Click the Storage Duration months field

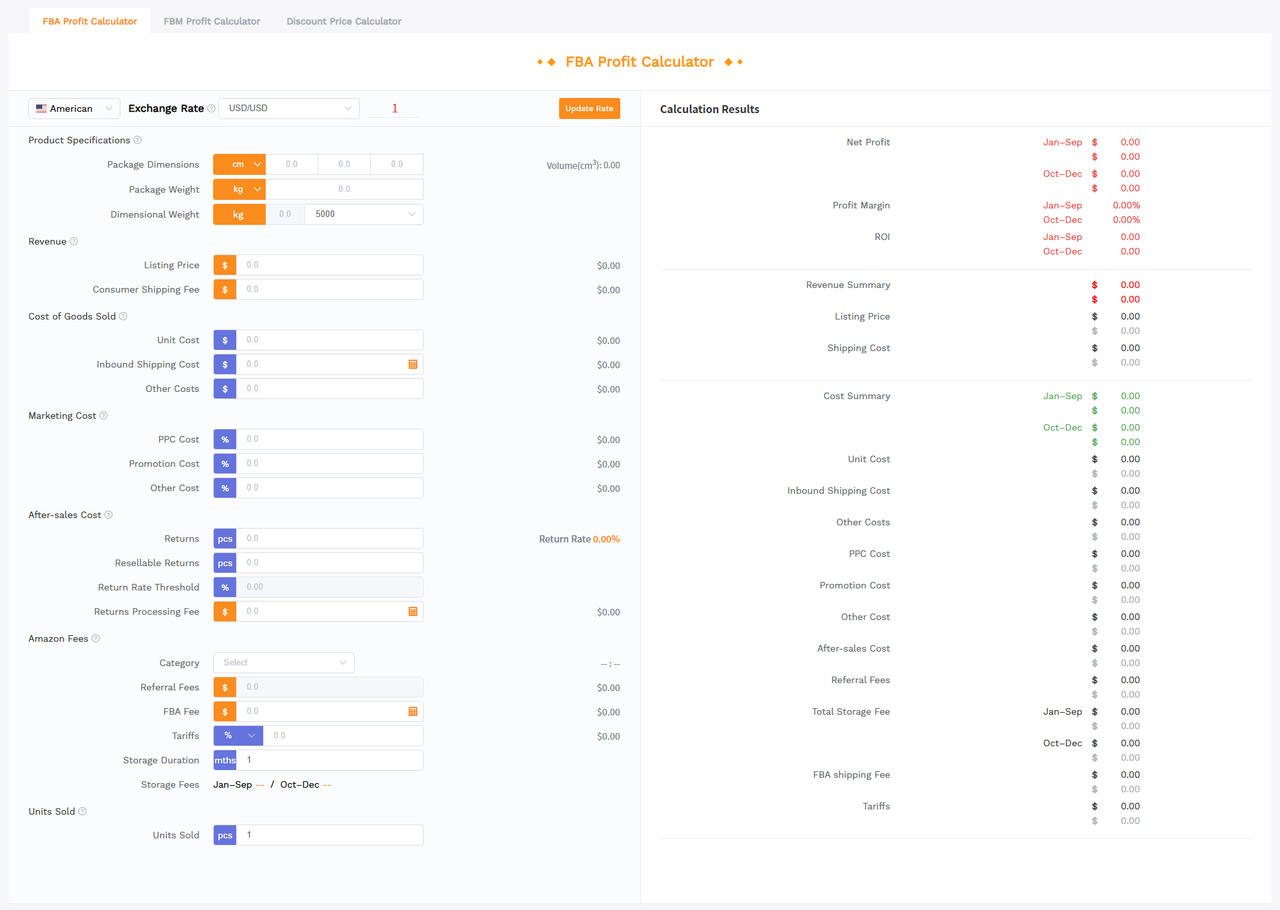(x=329, y=760)
